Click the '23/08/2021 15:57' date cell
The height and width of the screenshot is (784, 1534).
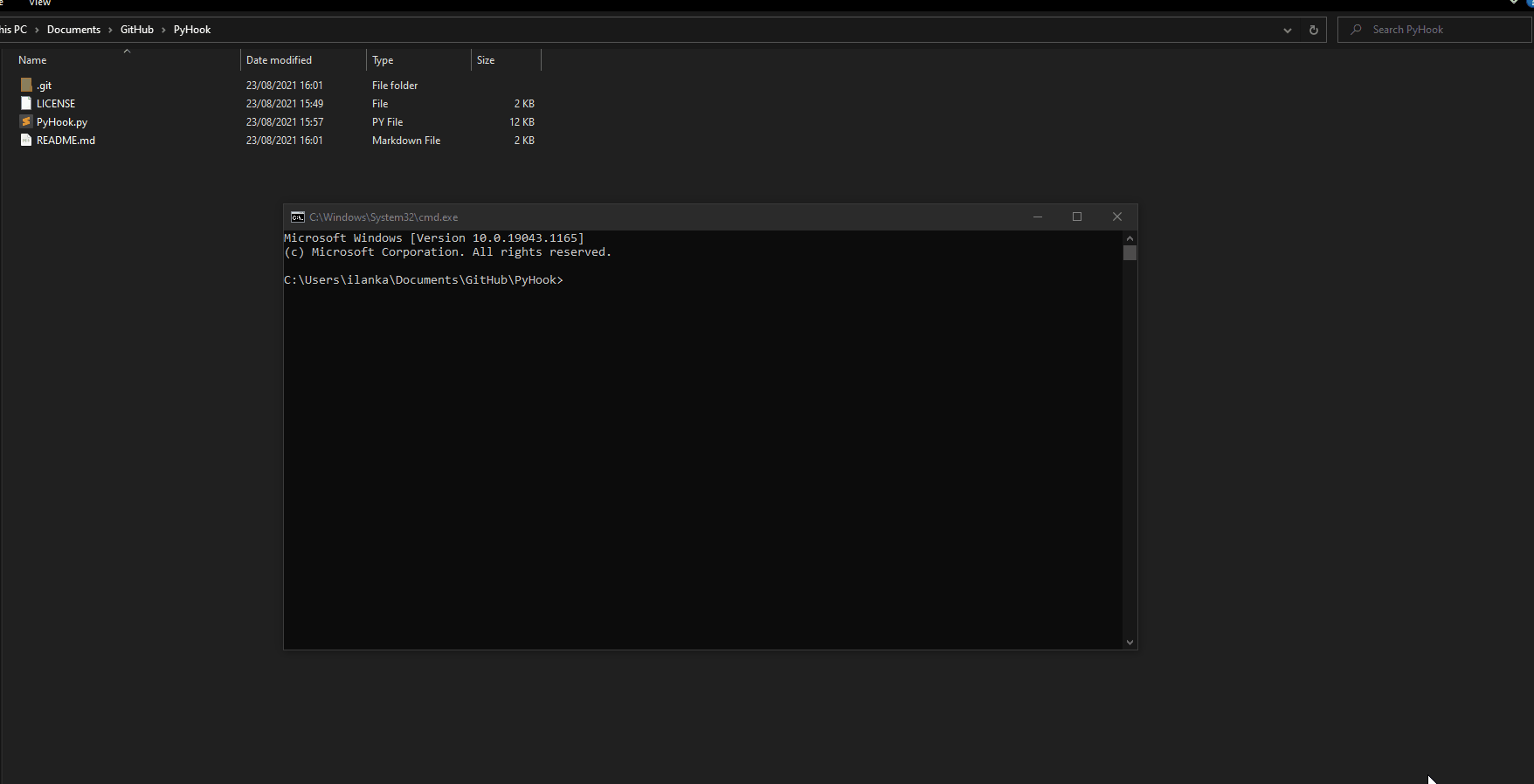click(285, 122)
